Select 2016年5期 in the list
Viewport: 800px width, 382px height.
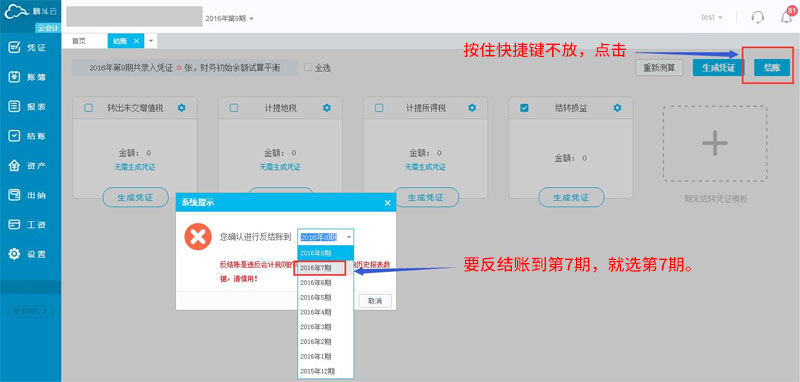tap(326, 297)
